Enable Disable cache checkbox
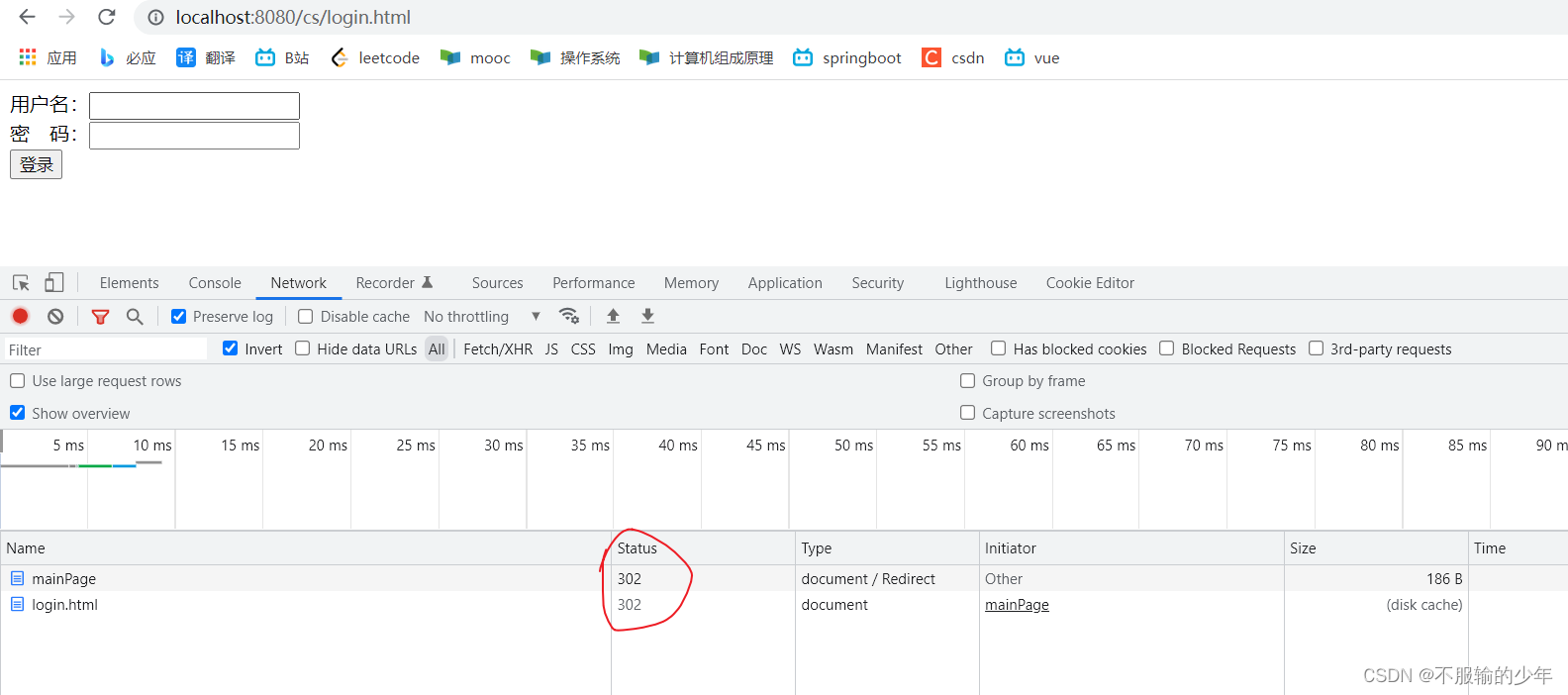This screenshot has width=1568, height=695. tap(306, 317)
